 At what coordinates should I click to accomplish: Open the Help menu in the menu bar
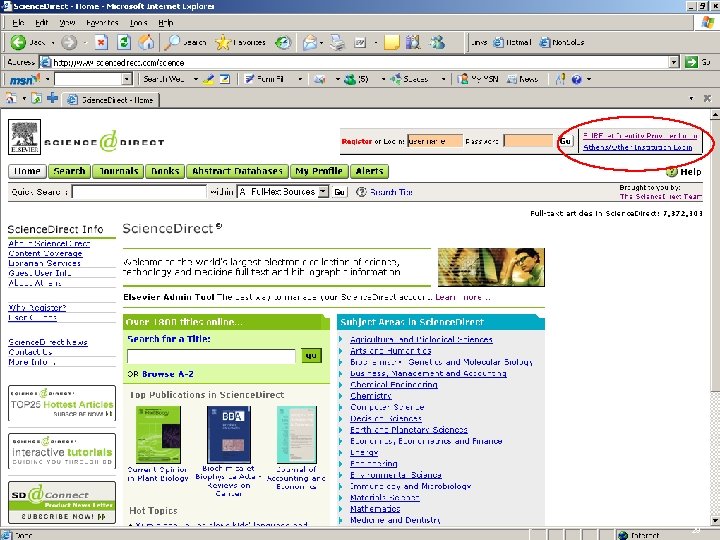(x=165, y=22)
